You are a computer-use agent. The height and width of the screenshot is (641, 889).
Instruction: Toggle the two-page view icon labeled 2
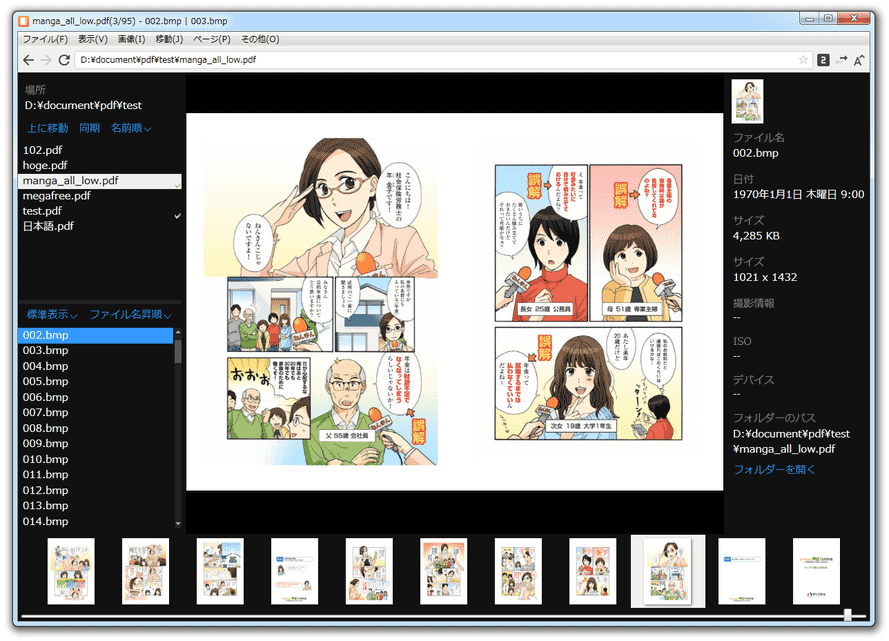point(823,60)
